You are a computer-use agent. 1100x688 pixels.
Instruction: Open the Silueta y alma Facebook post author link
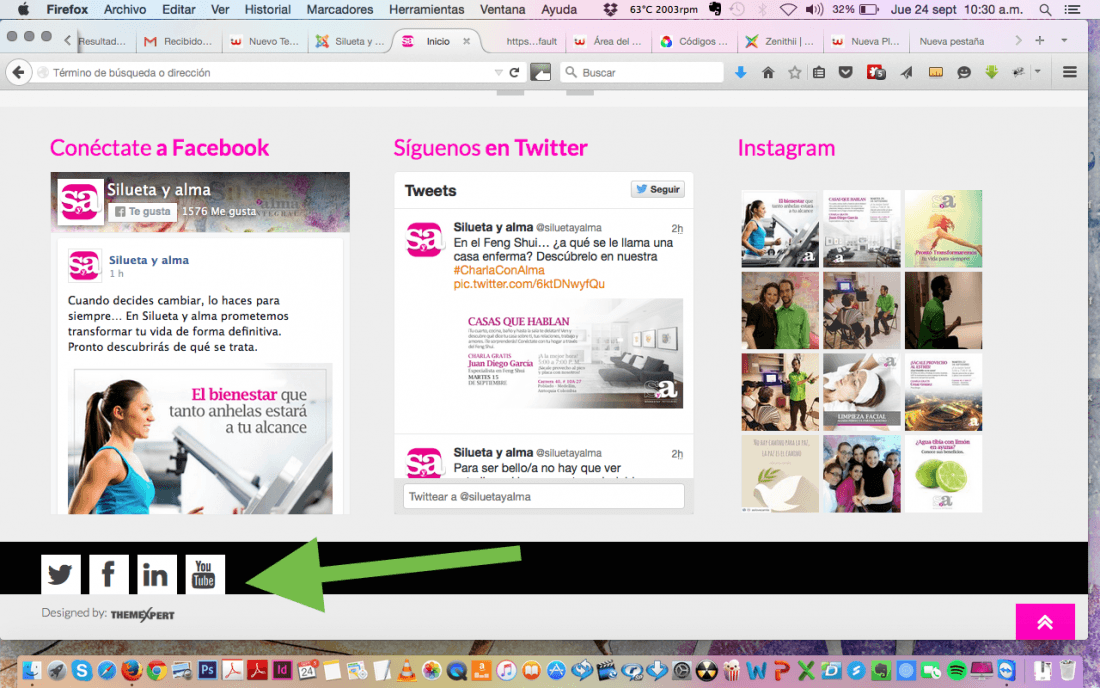coord(149,260)
